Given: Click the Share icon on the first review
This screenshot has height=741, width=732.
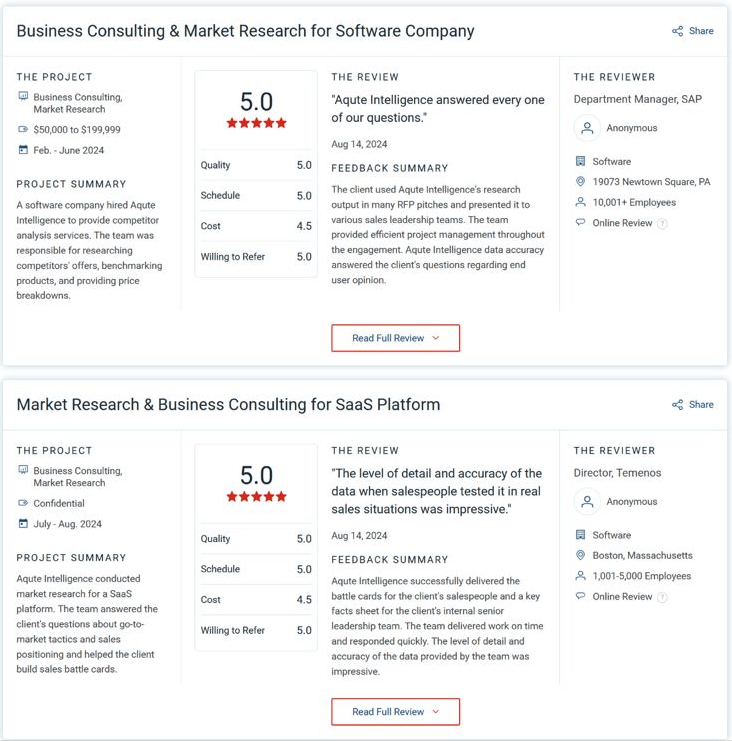Looking at the screenshot, I should click(678, 31).
